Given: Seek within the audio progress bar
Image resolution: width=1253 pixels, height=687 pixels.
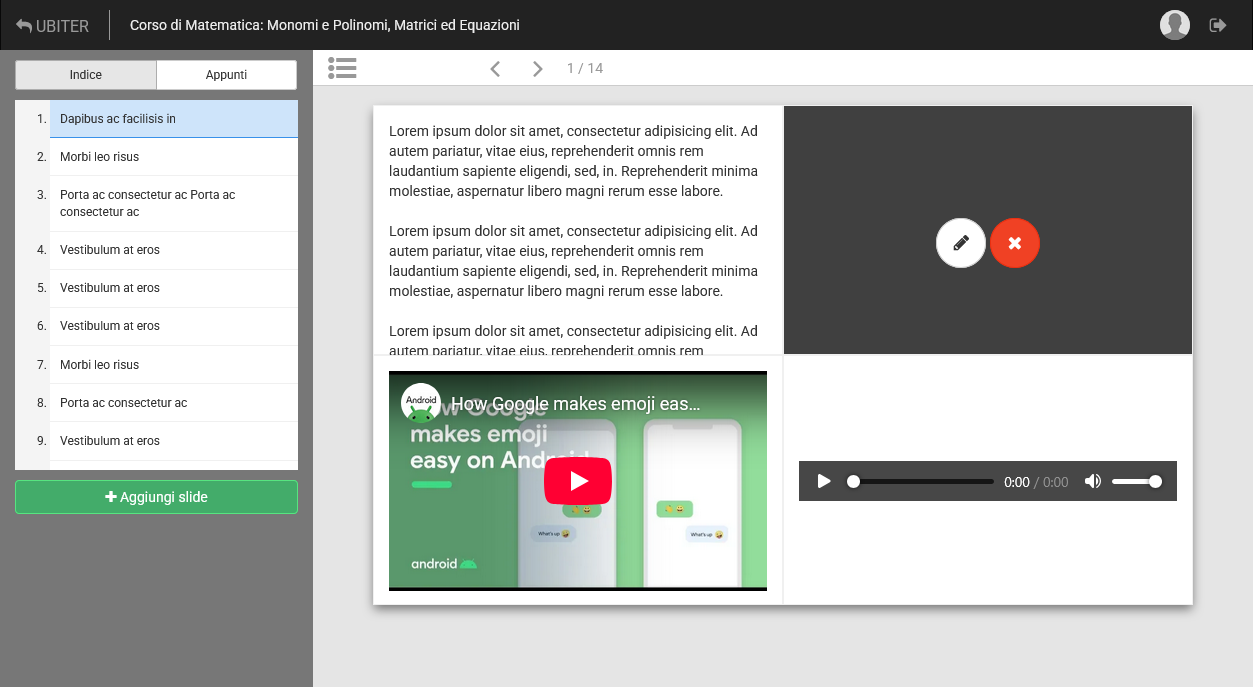Looking at the screenshot, I should pos(920,481).
